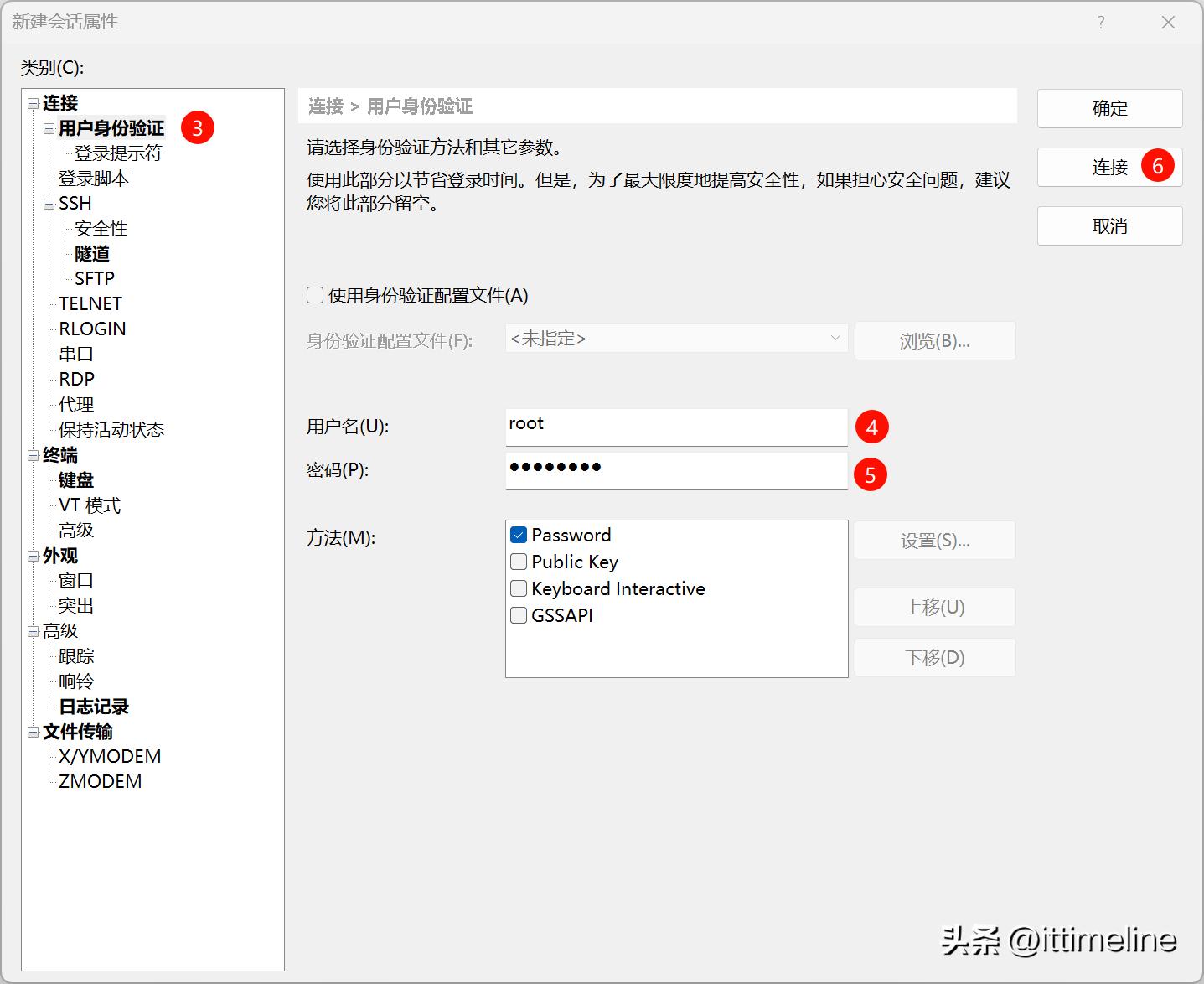1204x984 pixels.
Task: Enable 使用身份验证配置文件 checkbox
Action: [316, 295]
